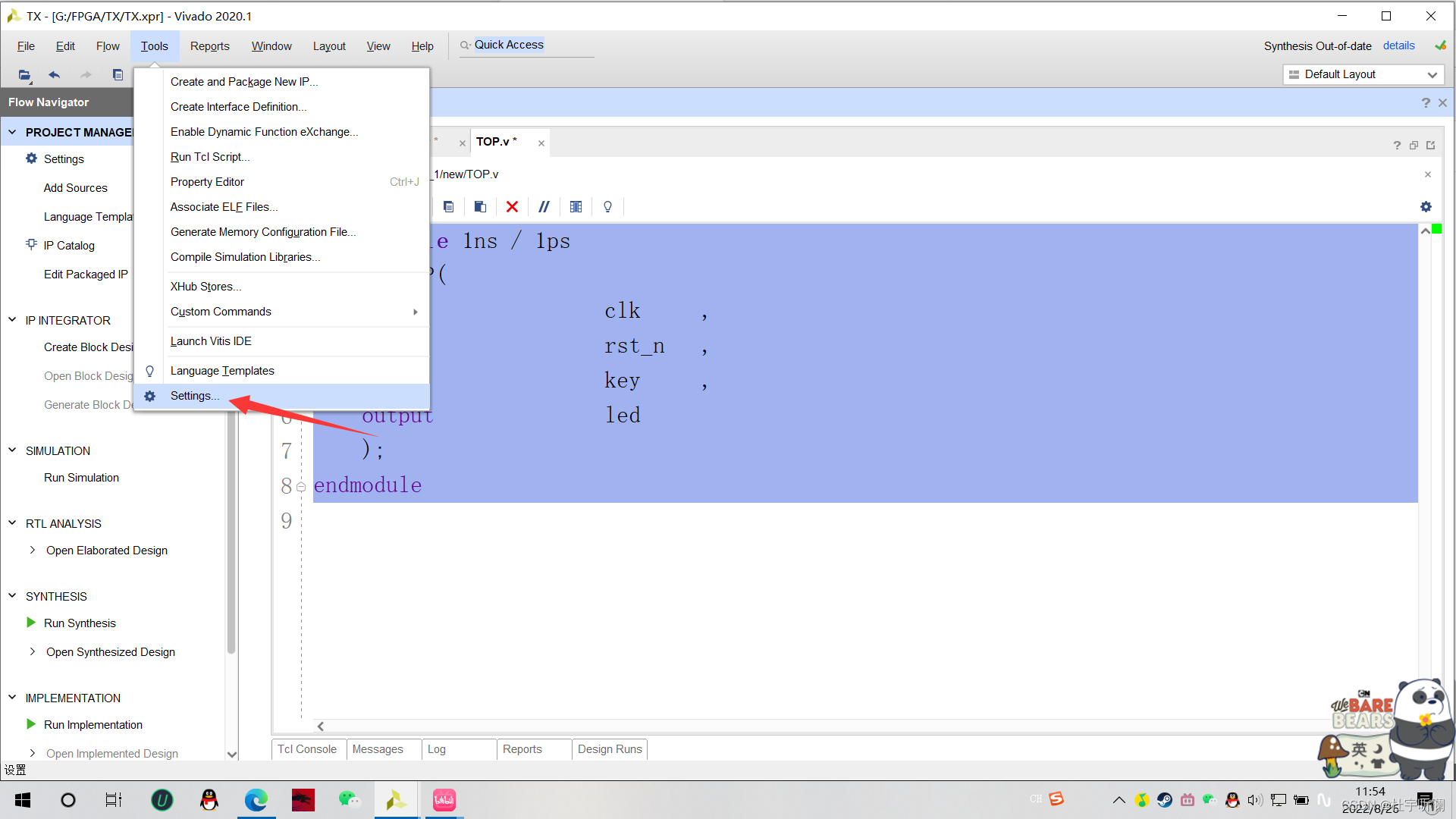Open editor settings with gear icon
This screenshot has height=819, width=1456.
(x=1426, y=206)
